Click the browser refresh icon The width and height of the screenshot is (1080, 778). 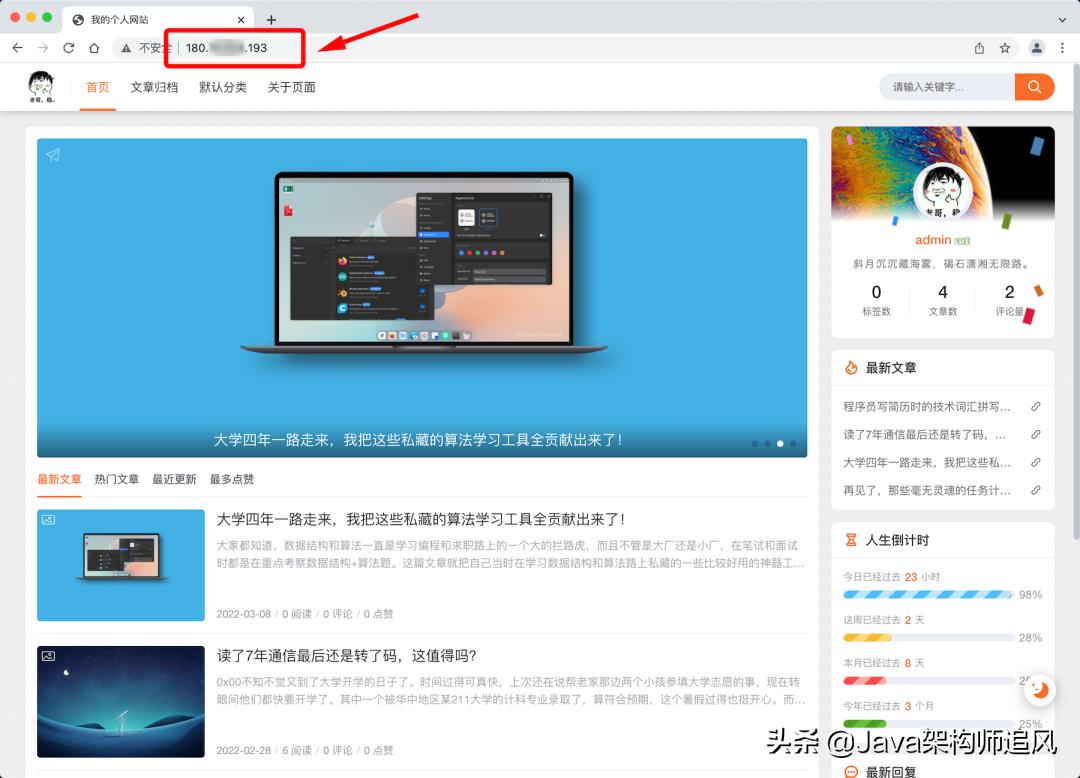click(68, 47)
